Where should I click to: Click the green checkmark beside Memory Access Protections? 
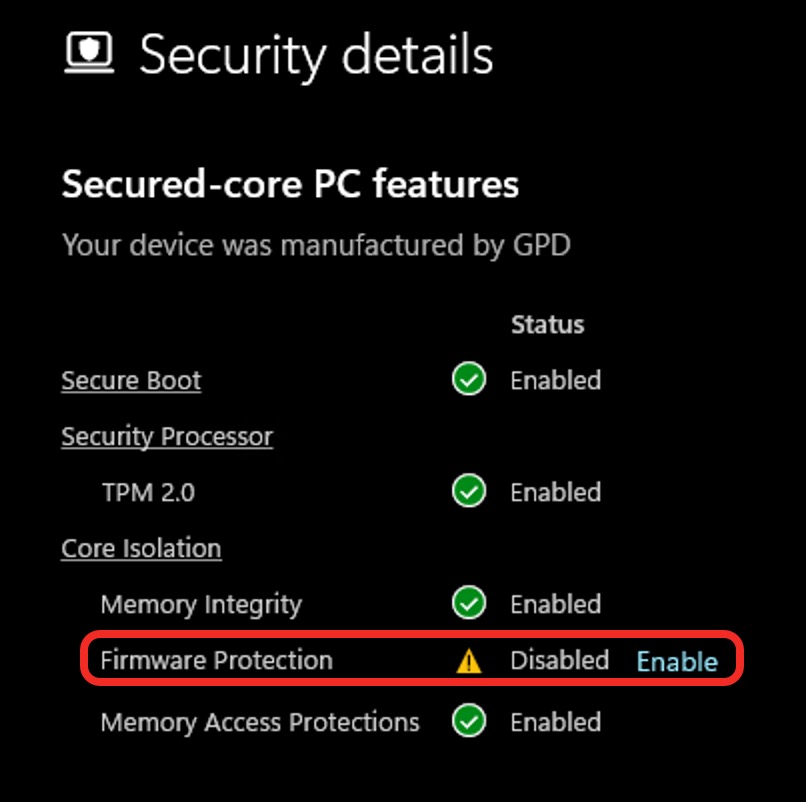(469, 720)
